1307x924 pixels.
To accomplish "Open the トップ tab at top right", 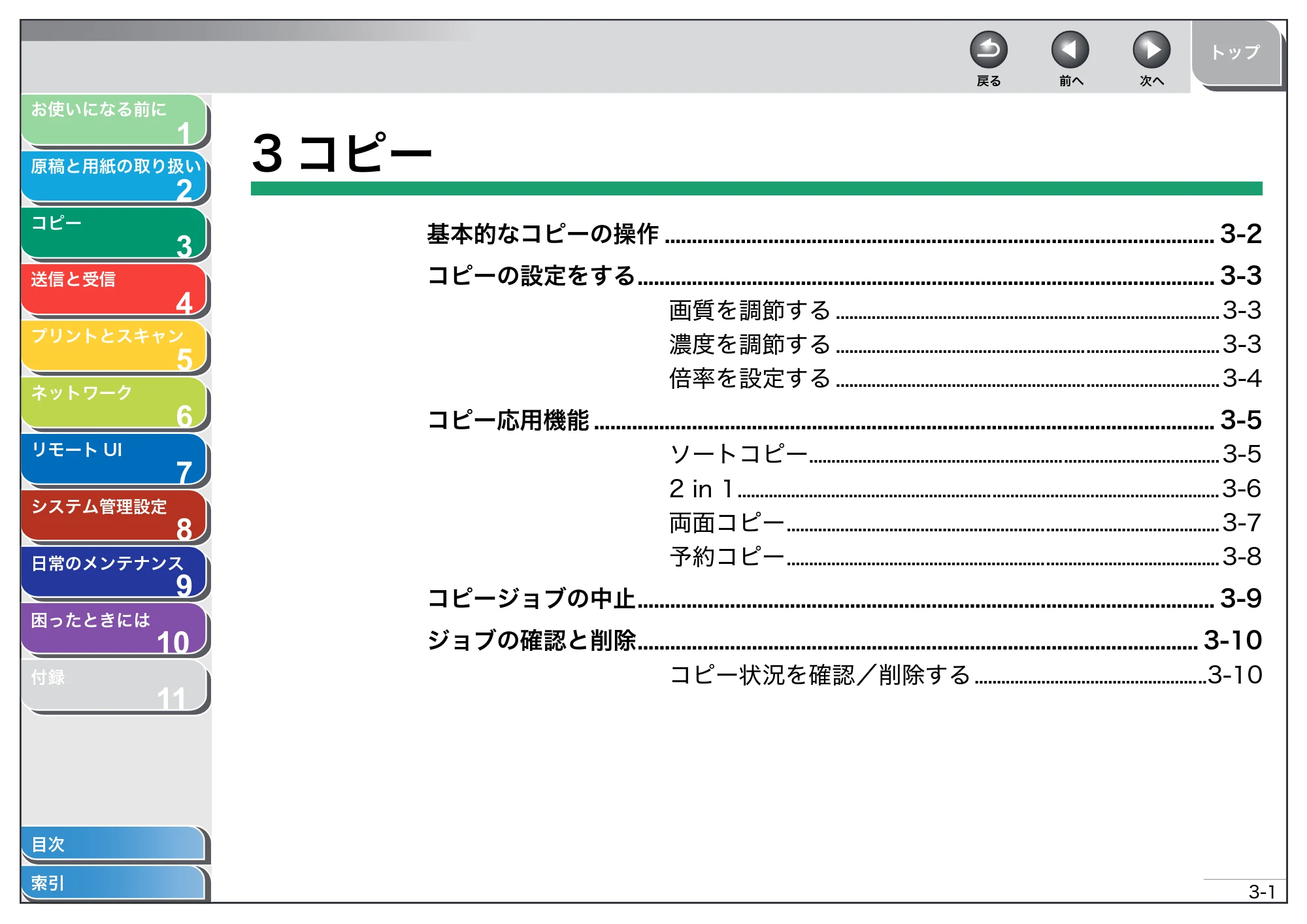I will click(x=1236, y=53).
